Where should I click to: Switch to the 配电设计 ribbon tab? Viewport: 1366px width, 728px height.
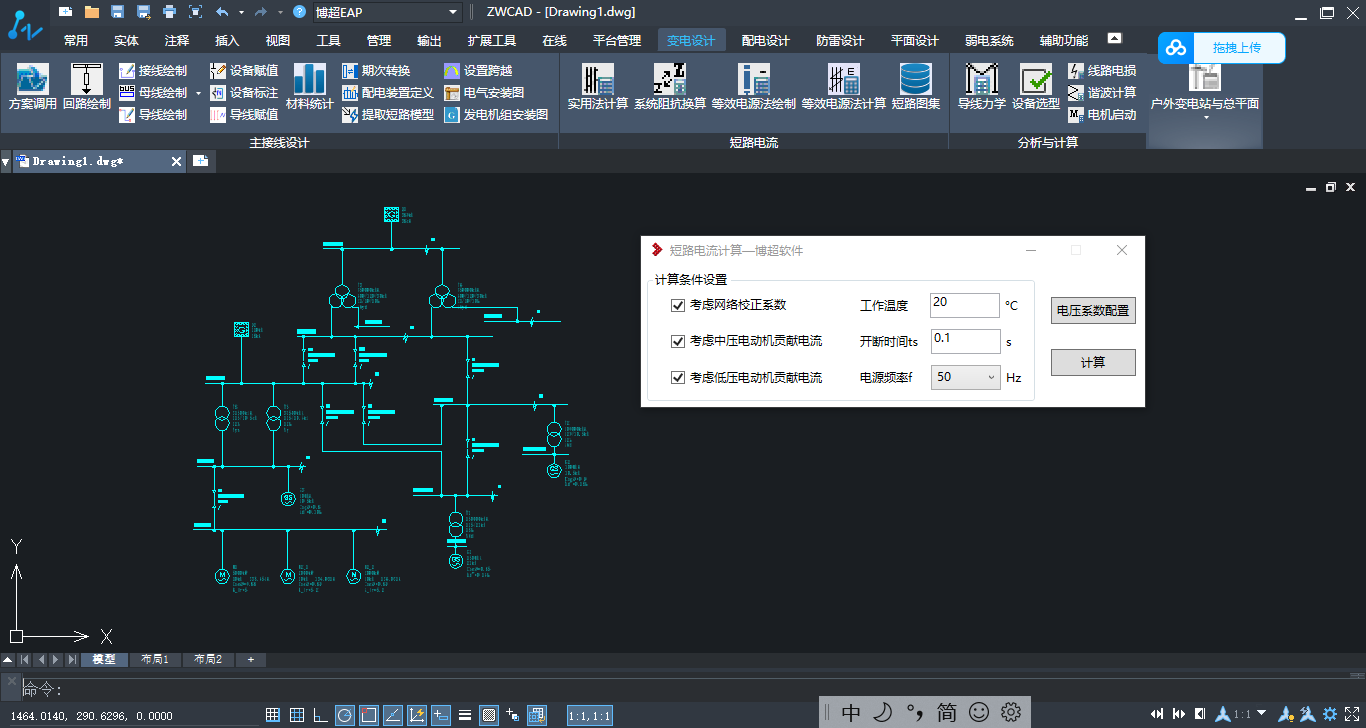[765, 41]
